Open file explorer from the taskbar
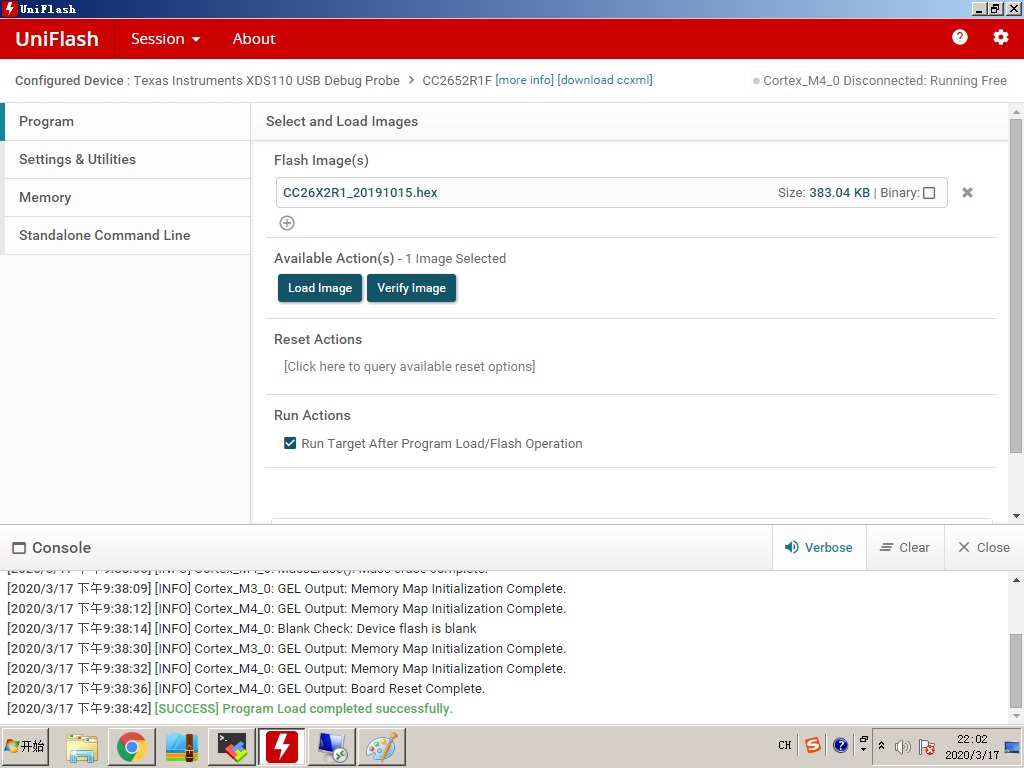1024x768 pixels. pos(82,747)
